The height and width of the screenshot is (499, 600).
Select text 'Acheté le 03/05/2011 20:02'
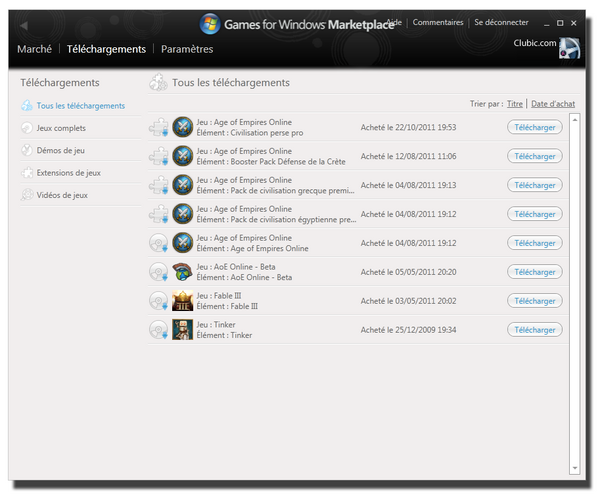tap(408, 301)
